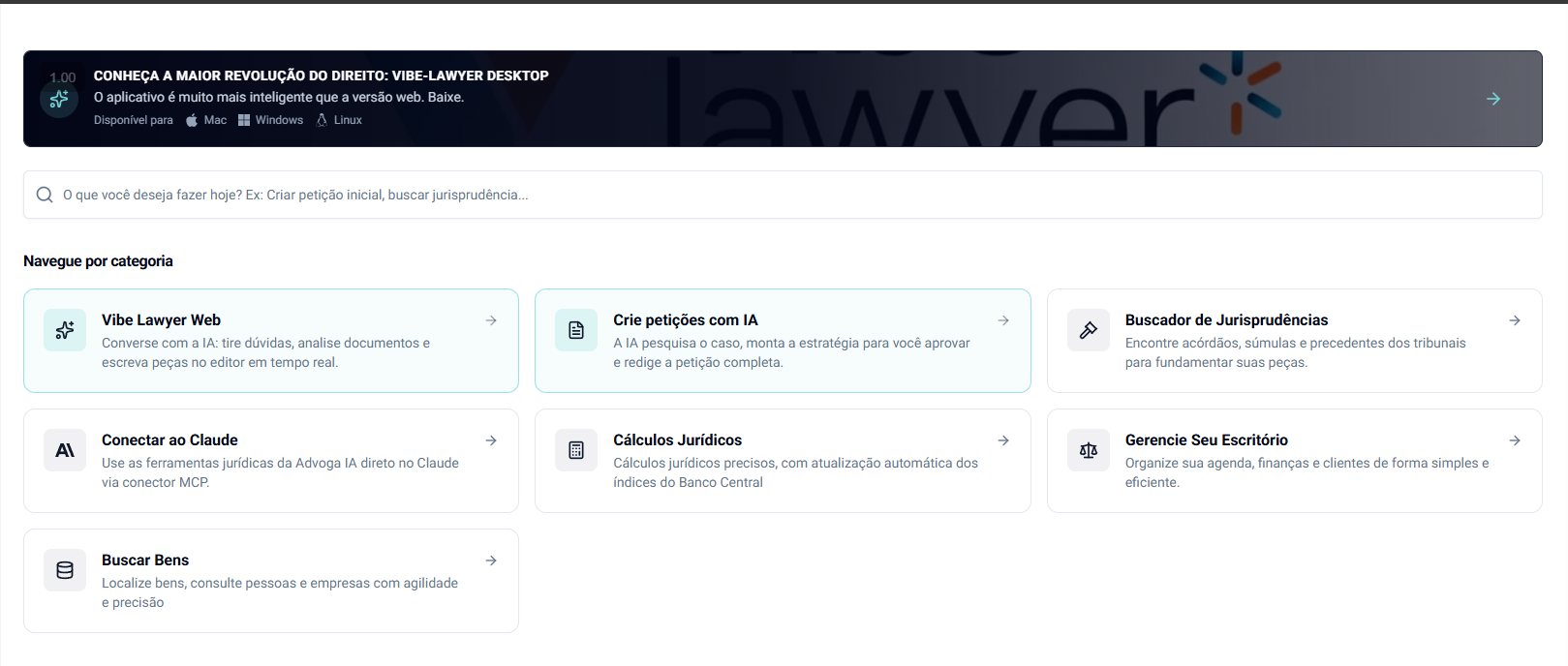Open the Vibe Lawyer Web title link
Image resolution: width=1568 pixels, height=666 pixels.
click(x=161, y=320)
